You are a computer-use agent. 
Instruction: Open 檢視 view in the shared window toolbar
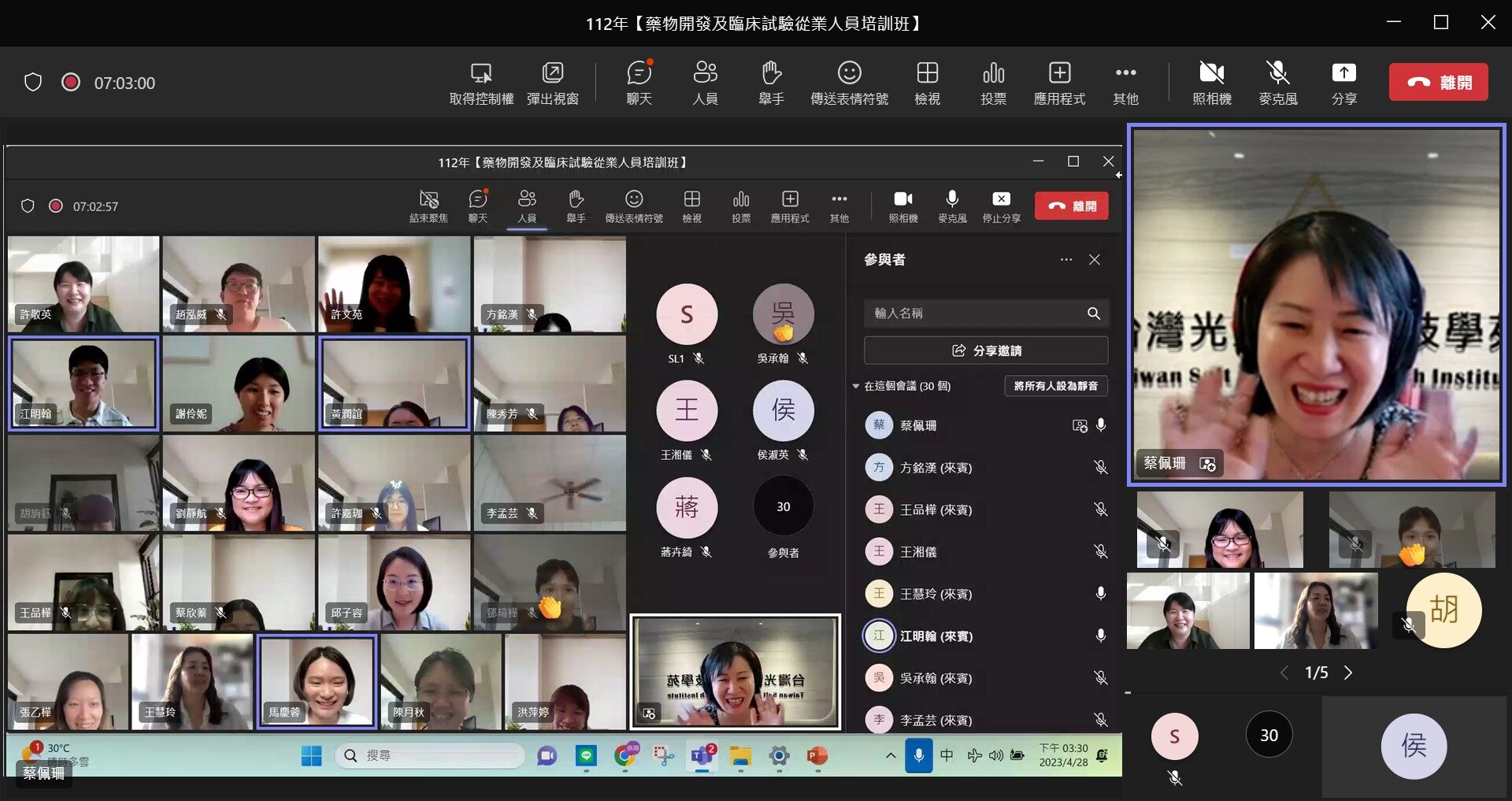coord(691,206)
